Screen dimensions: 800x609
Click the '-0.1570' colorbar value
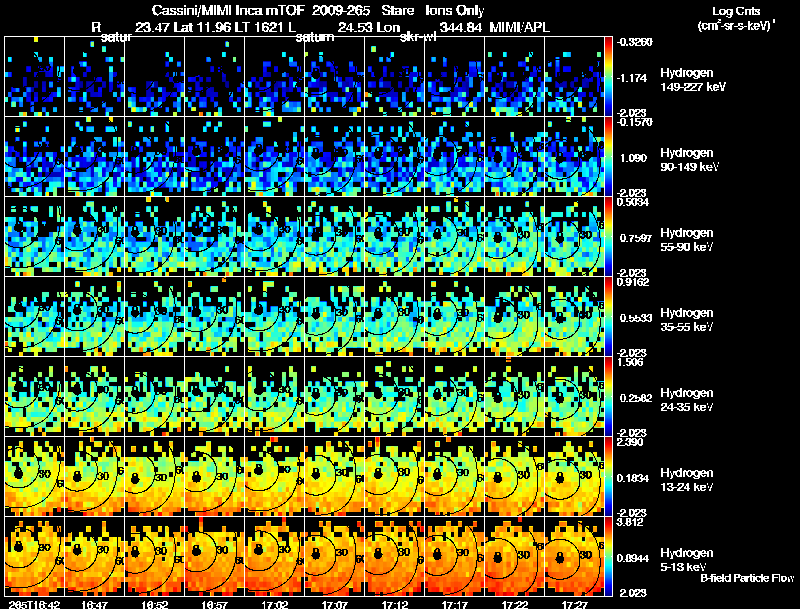click(634, 122)
